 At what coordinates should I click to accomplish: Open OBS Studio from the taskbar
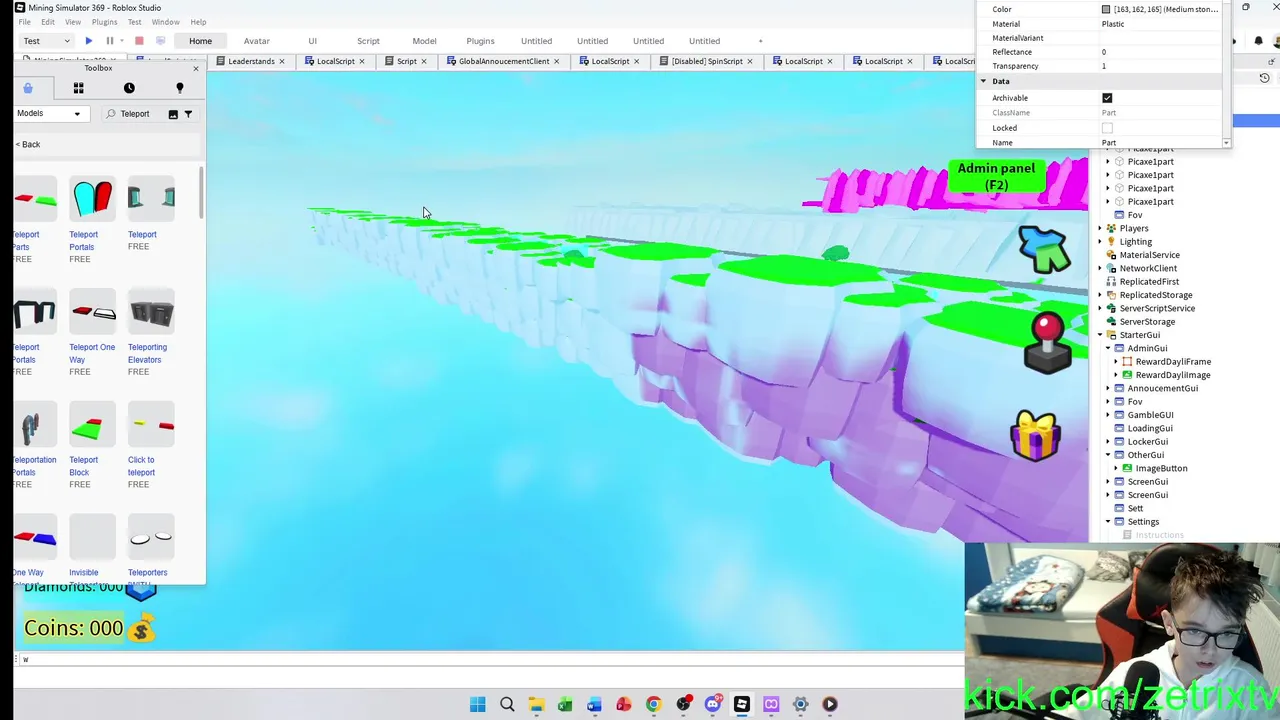point(683,704)
